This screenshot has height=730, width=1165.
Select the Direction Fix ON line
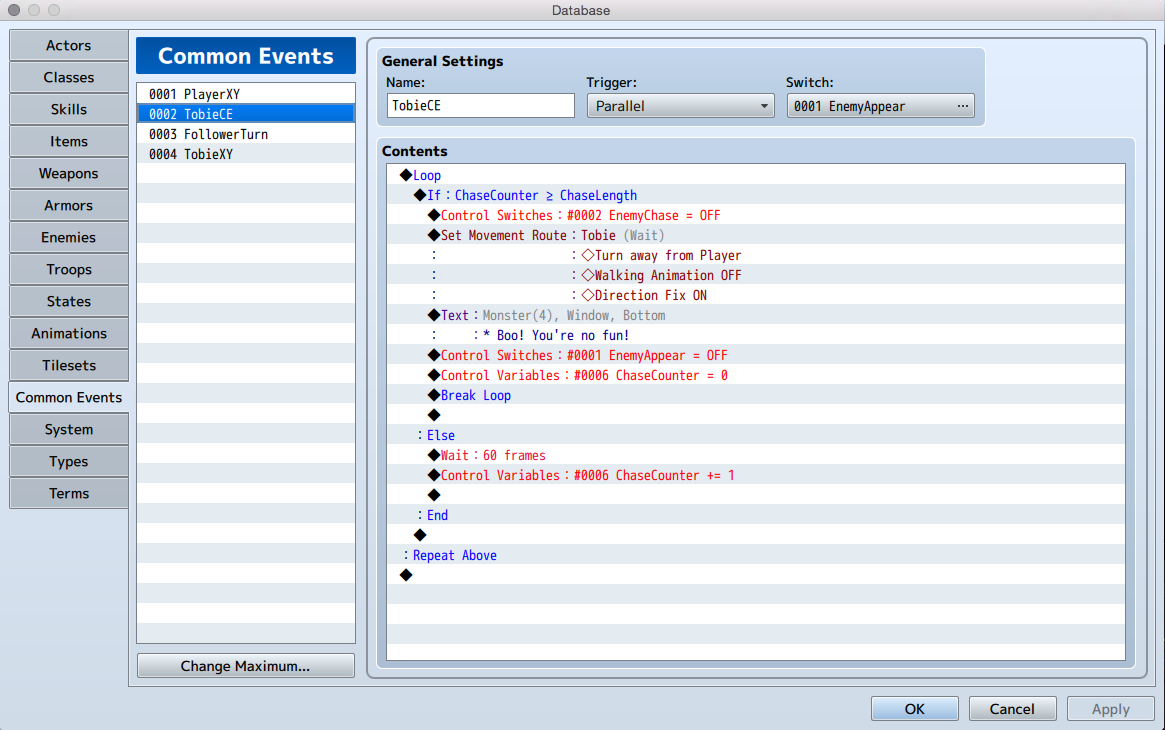756,296
